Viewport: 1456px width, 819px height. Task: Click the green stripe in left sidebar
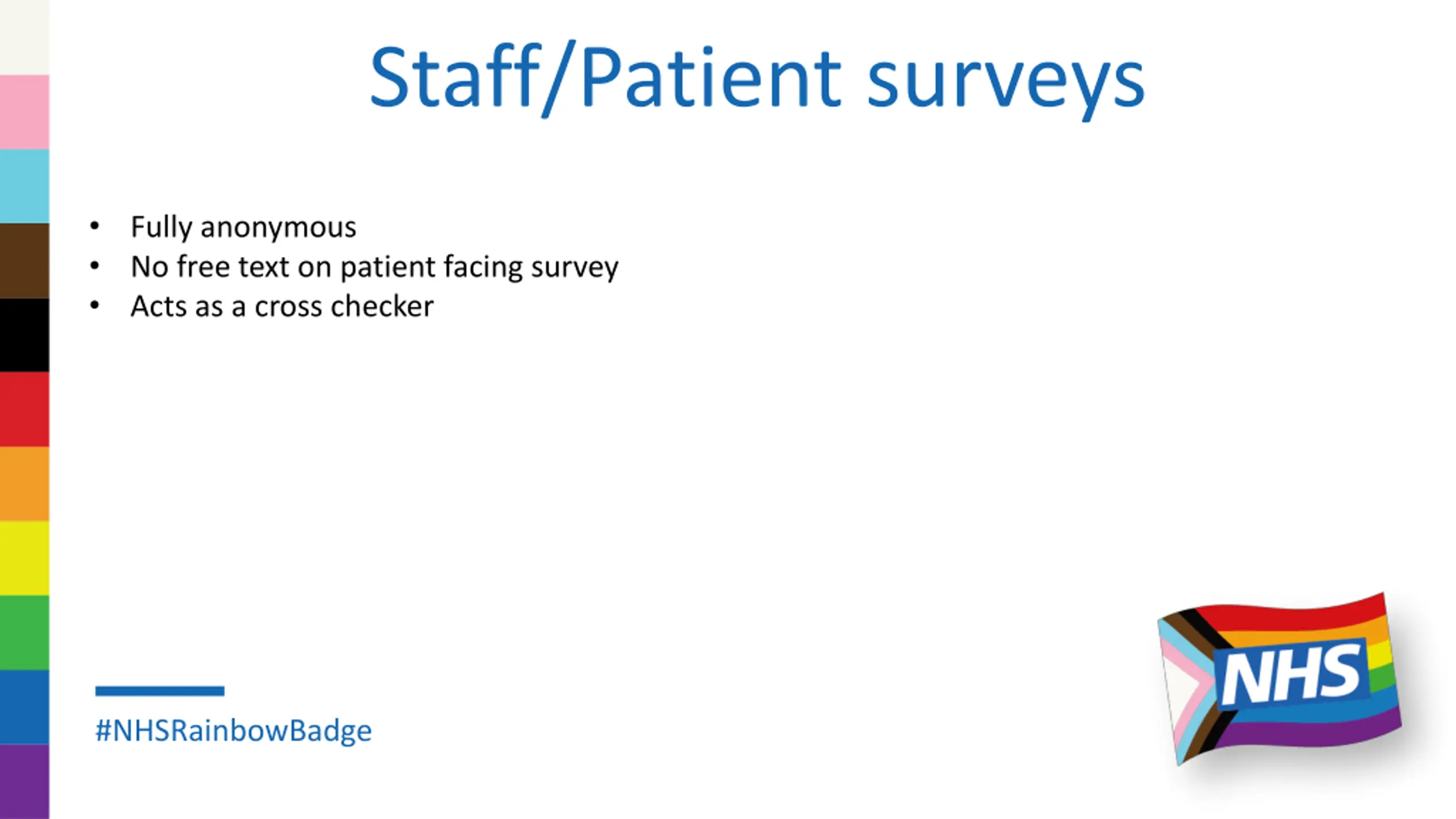point(24,633)
